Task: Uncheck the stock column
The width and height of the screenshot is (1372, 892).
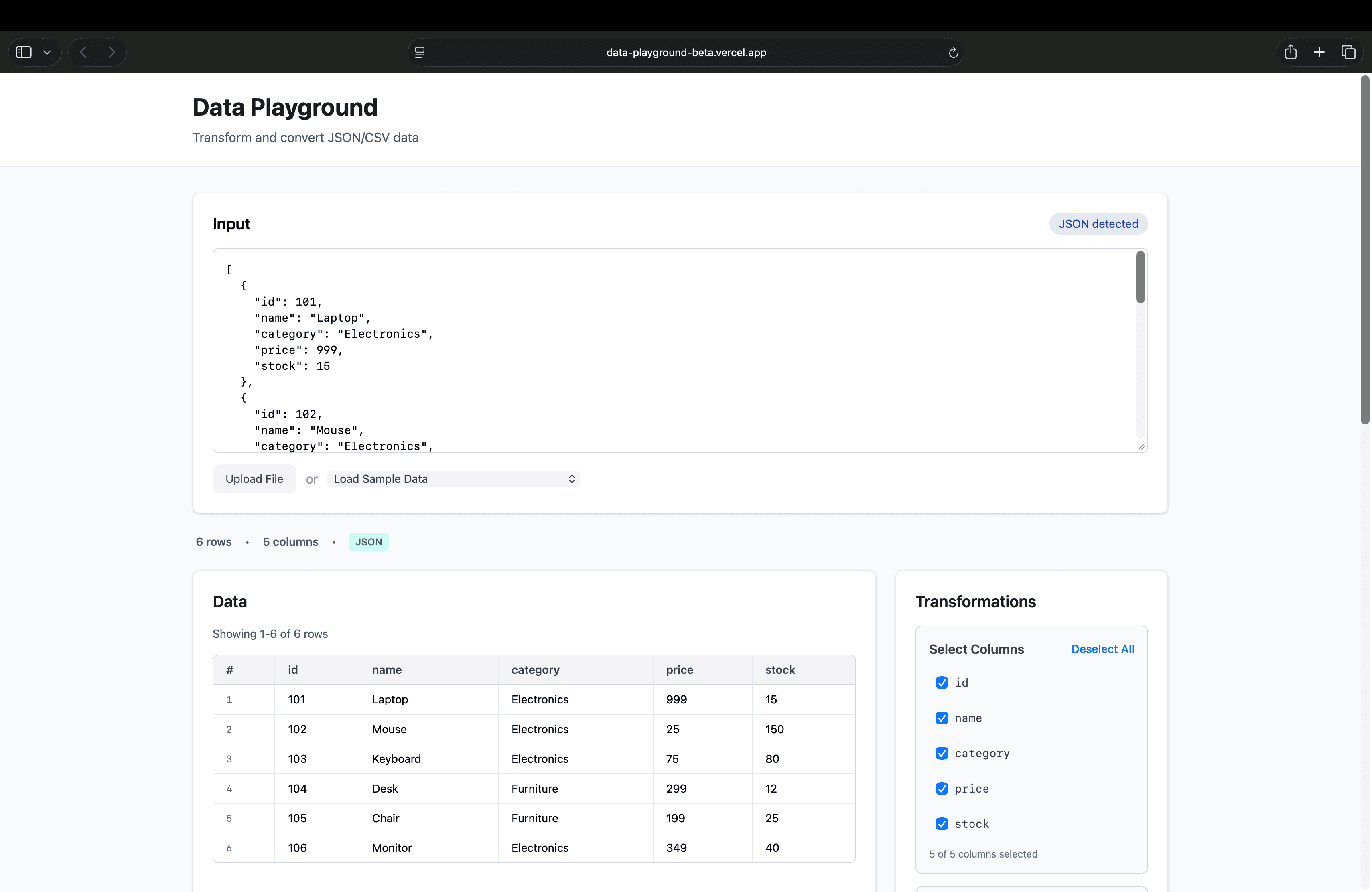Action: (x=942, y=824)
